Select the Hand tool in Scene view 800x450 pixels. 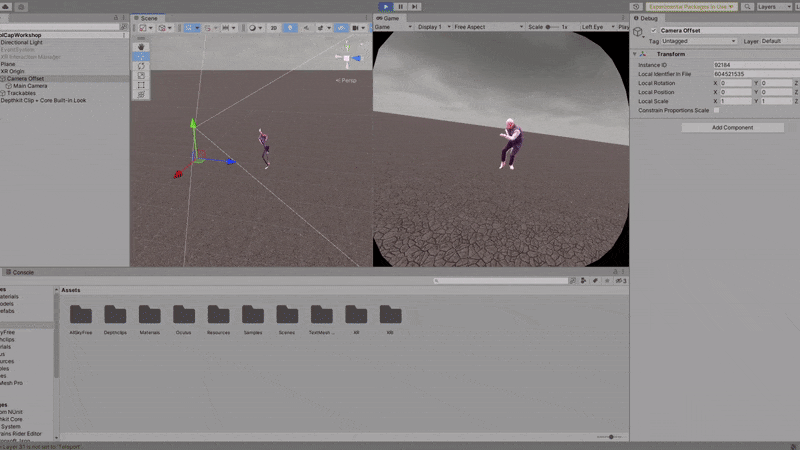141,46
